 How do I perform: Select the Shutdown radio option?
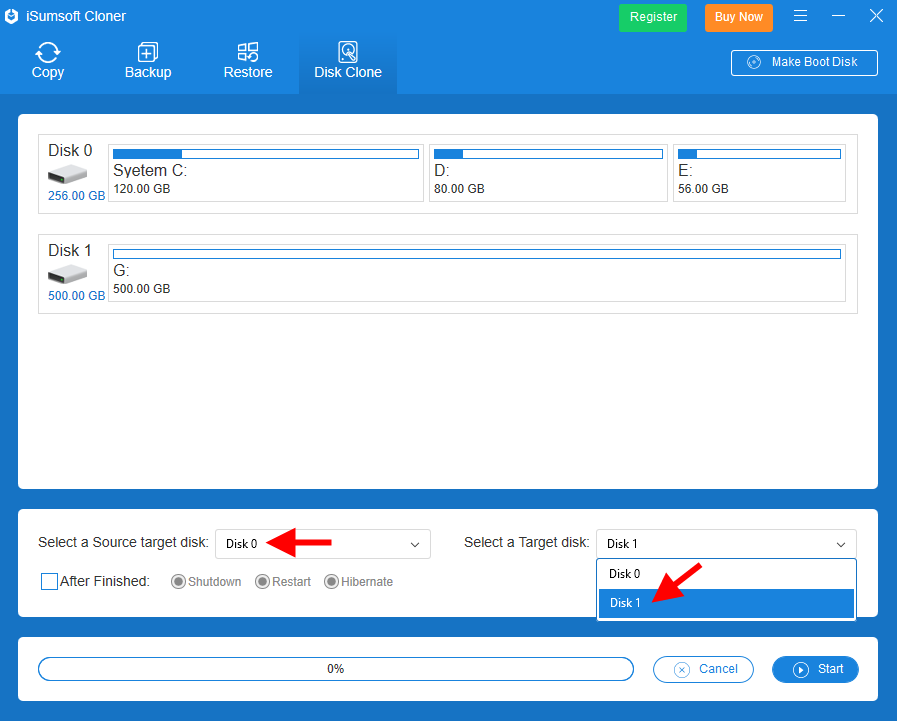click(x=178, y=581)
